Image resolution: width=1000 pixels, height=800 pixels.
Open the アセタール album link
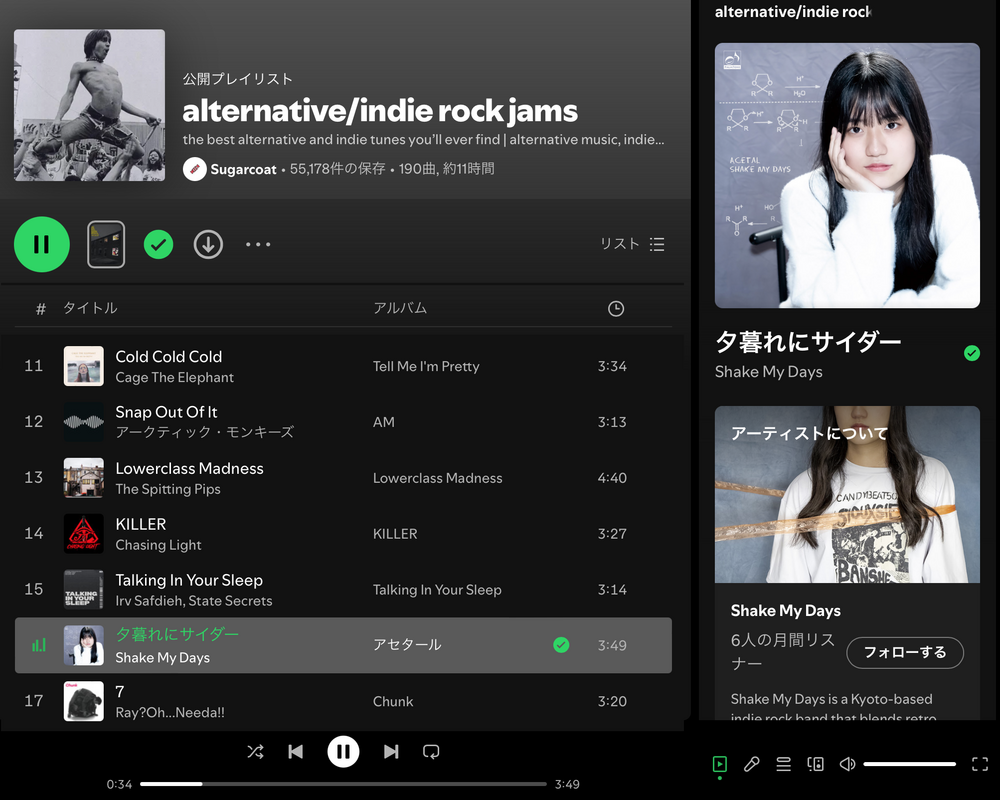click(x=407, y=645)
